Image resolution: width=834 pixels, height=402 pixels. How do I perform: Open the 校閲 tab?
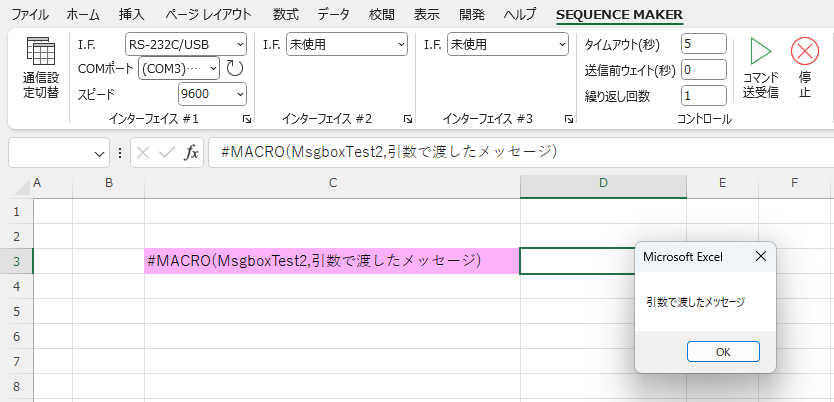pyautogui.click(x=381, y=14)
